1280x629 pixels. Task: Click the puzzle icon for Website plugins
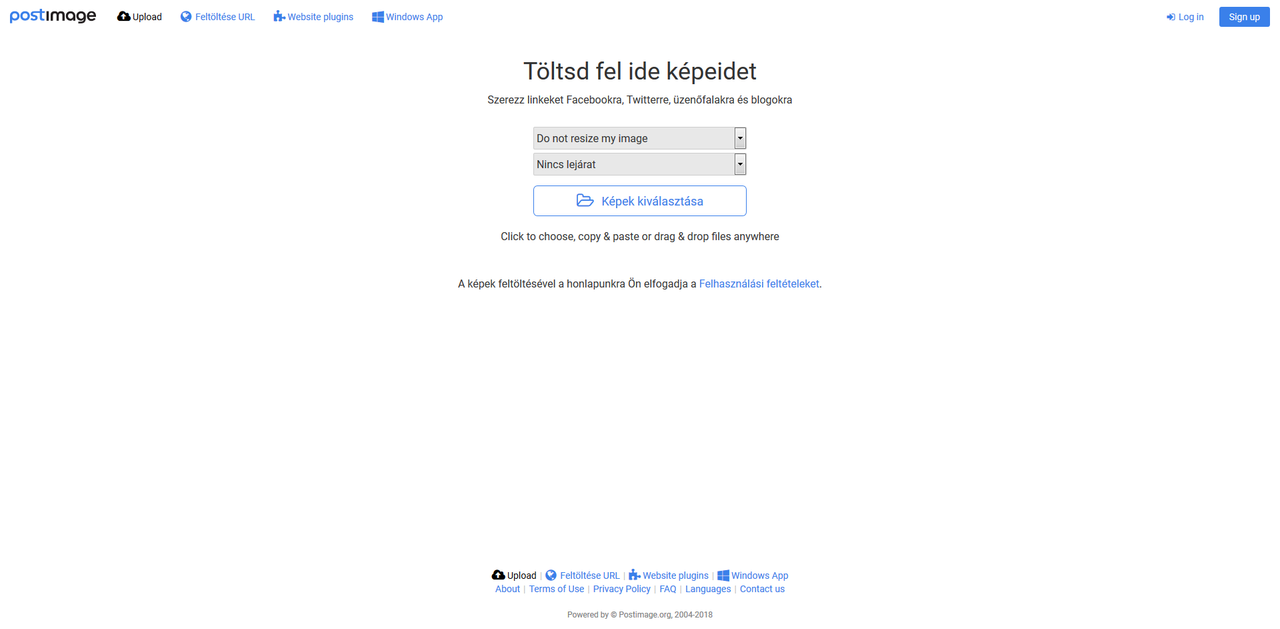pyautogui.click(x=279, y=17)
